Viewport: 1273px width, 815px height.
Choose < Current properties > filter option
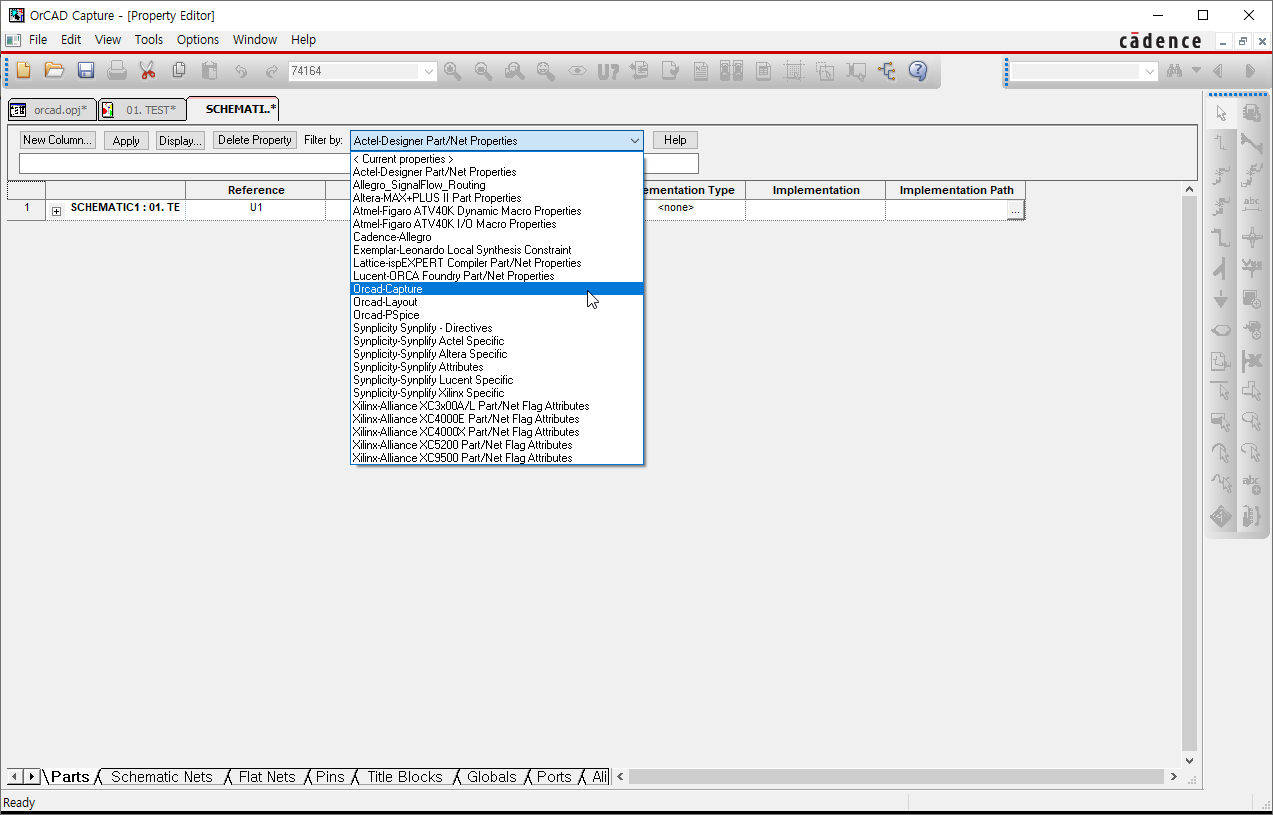[x=497, y=159]
